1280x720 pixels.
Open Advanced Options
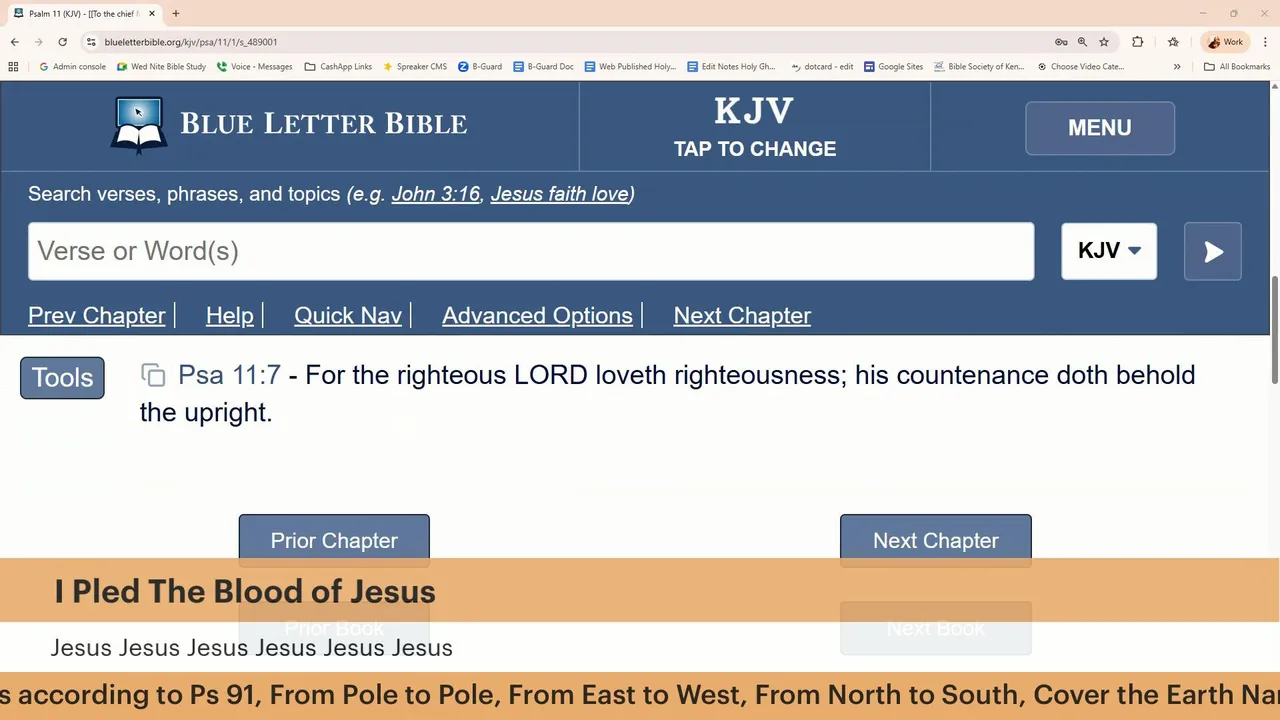(x=537, y=315)
